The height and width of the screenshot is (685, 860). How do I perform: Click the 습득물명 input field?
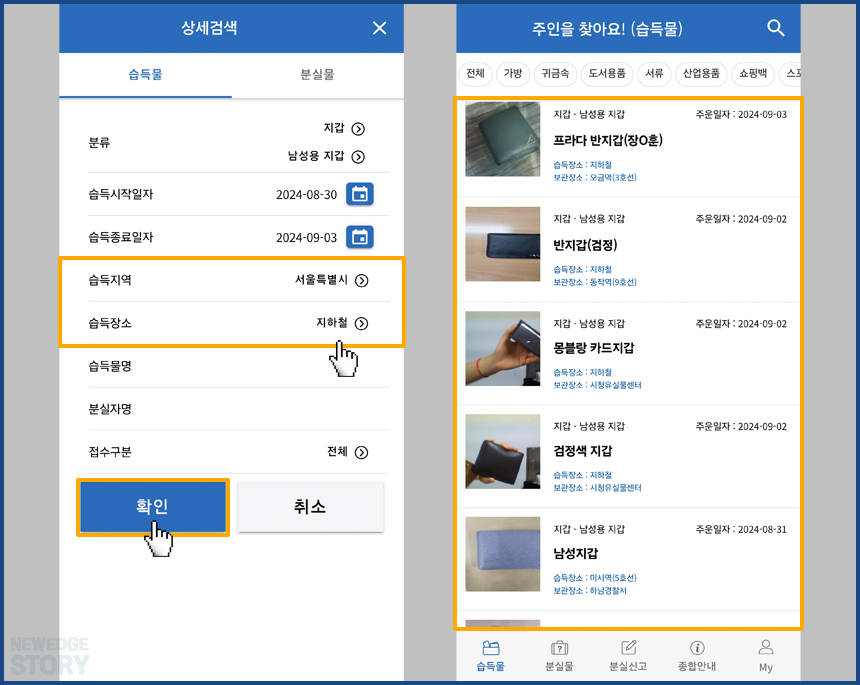coord(232,366)
